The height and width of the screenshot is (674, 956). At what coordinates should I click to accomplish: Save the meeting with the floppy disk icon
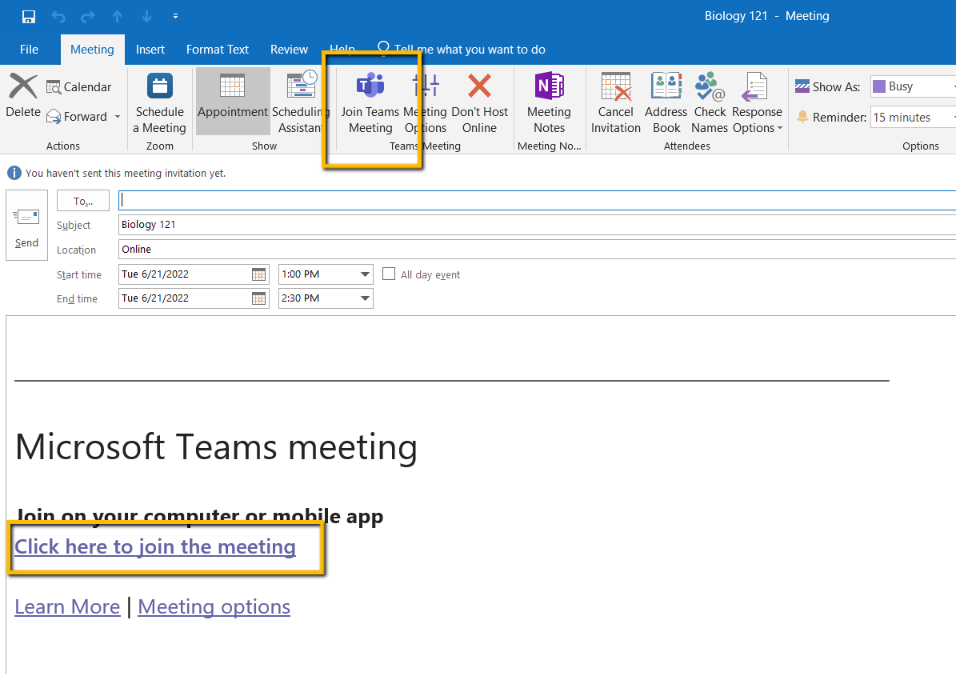(29, 16)
